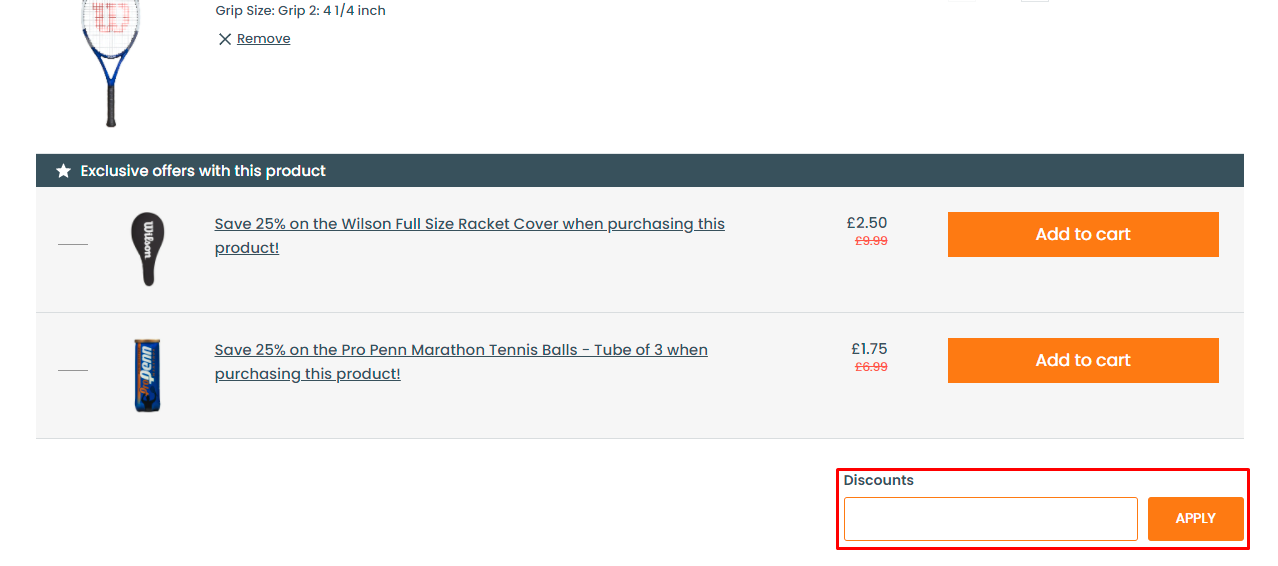1278x566 pixels.
Task: Click the X icon beside Remove
Action: (225, 39)
